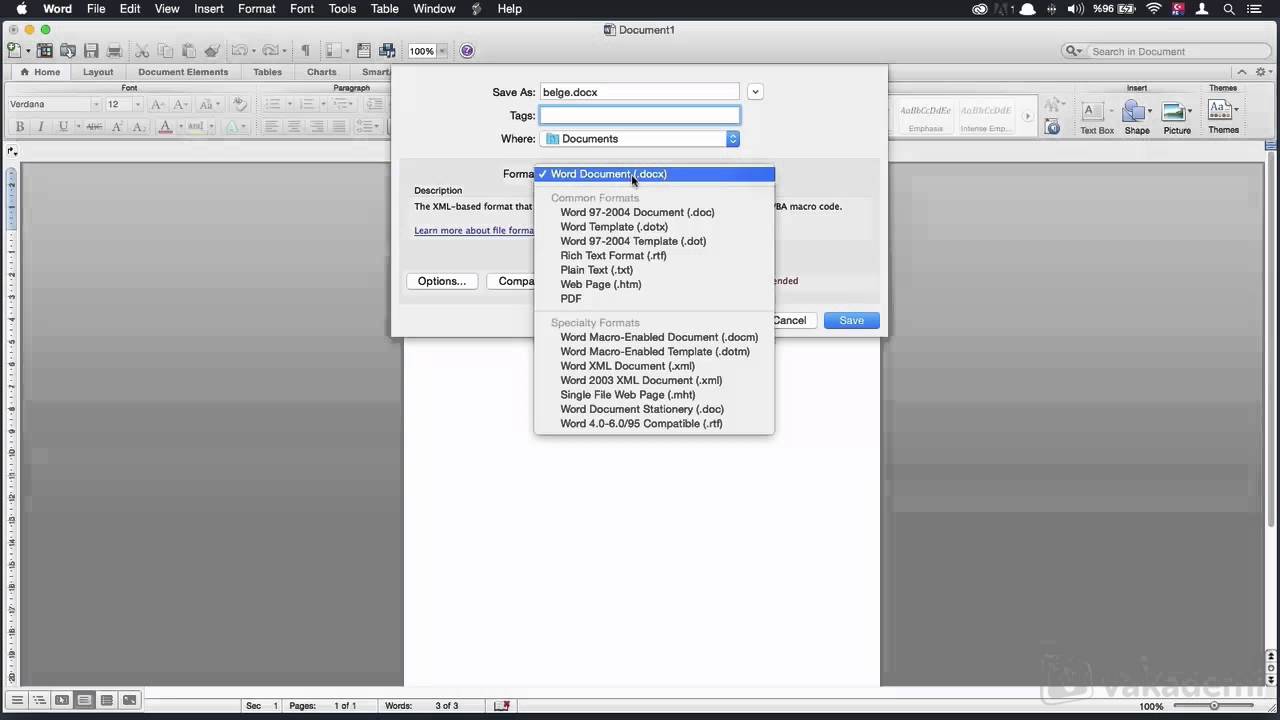Switch to Draft view in status bar
The image size is (1280, 720).
click(x=17, y=701)
